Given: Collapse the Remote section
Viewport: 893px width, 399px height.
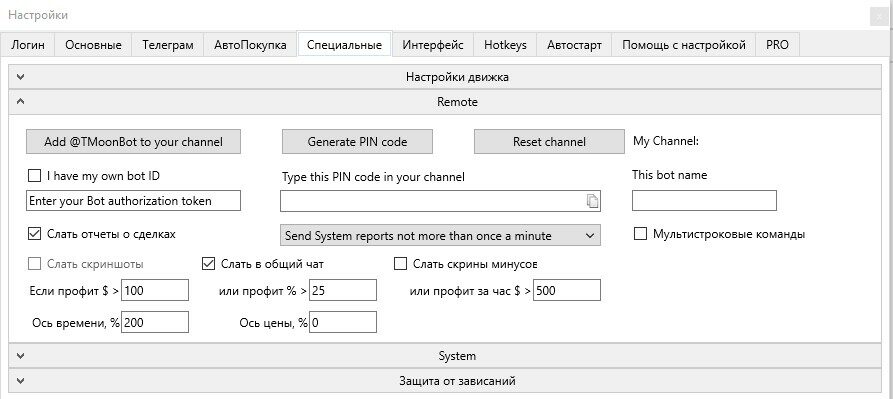Looking at the screenshot, I should 445,102.
